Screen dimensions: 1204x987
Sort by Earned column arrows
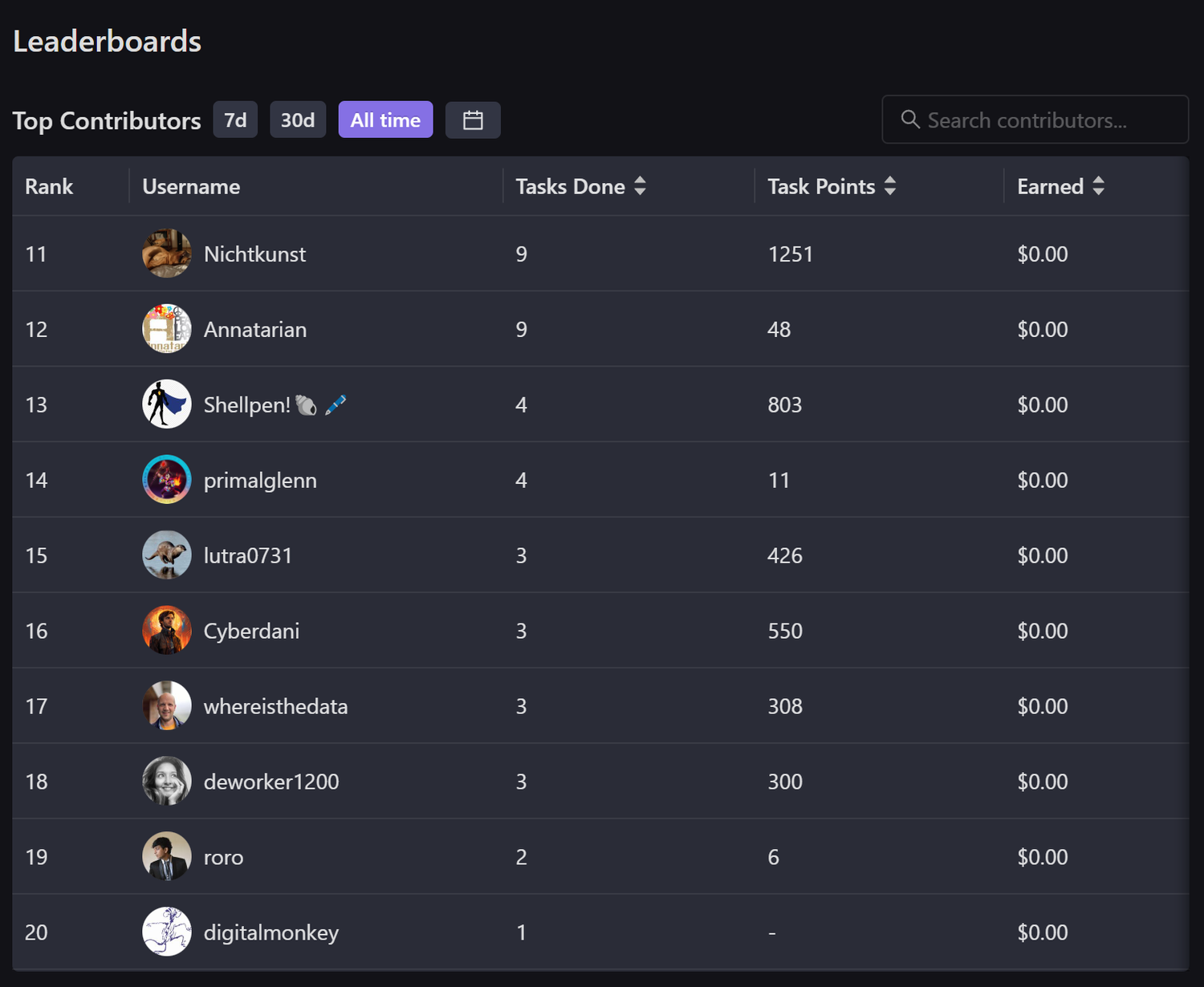click(x=1098, y=186)
